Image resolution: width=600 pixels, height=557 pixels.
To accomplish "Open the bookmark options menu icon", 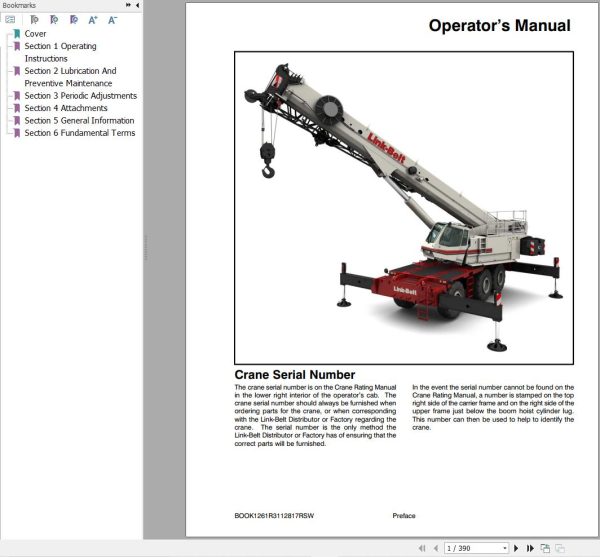I will coord(10,20).
